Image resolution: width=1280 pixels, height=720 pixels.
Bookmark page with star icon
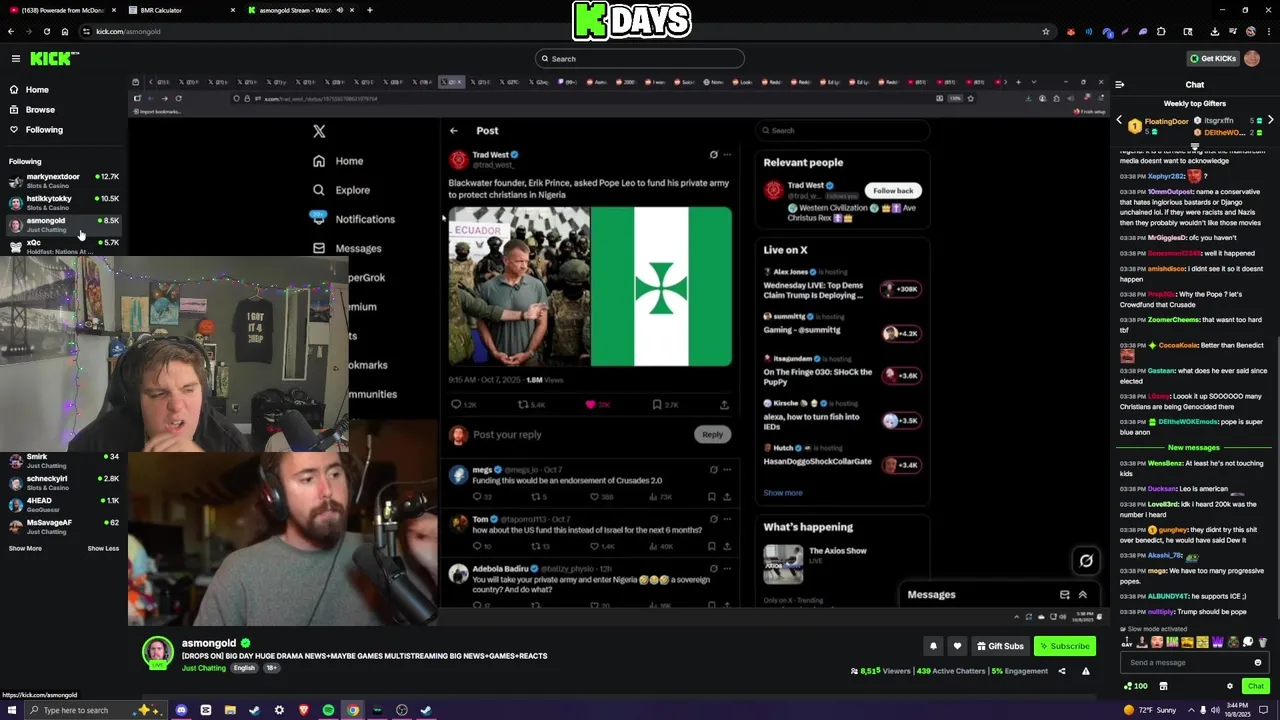1046,31
